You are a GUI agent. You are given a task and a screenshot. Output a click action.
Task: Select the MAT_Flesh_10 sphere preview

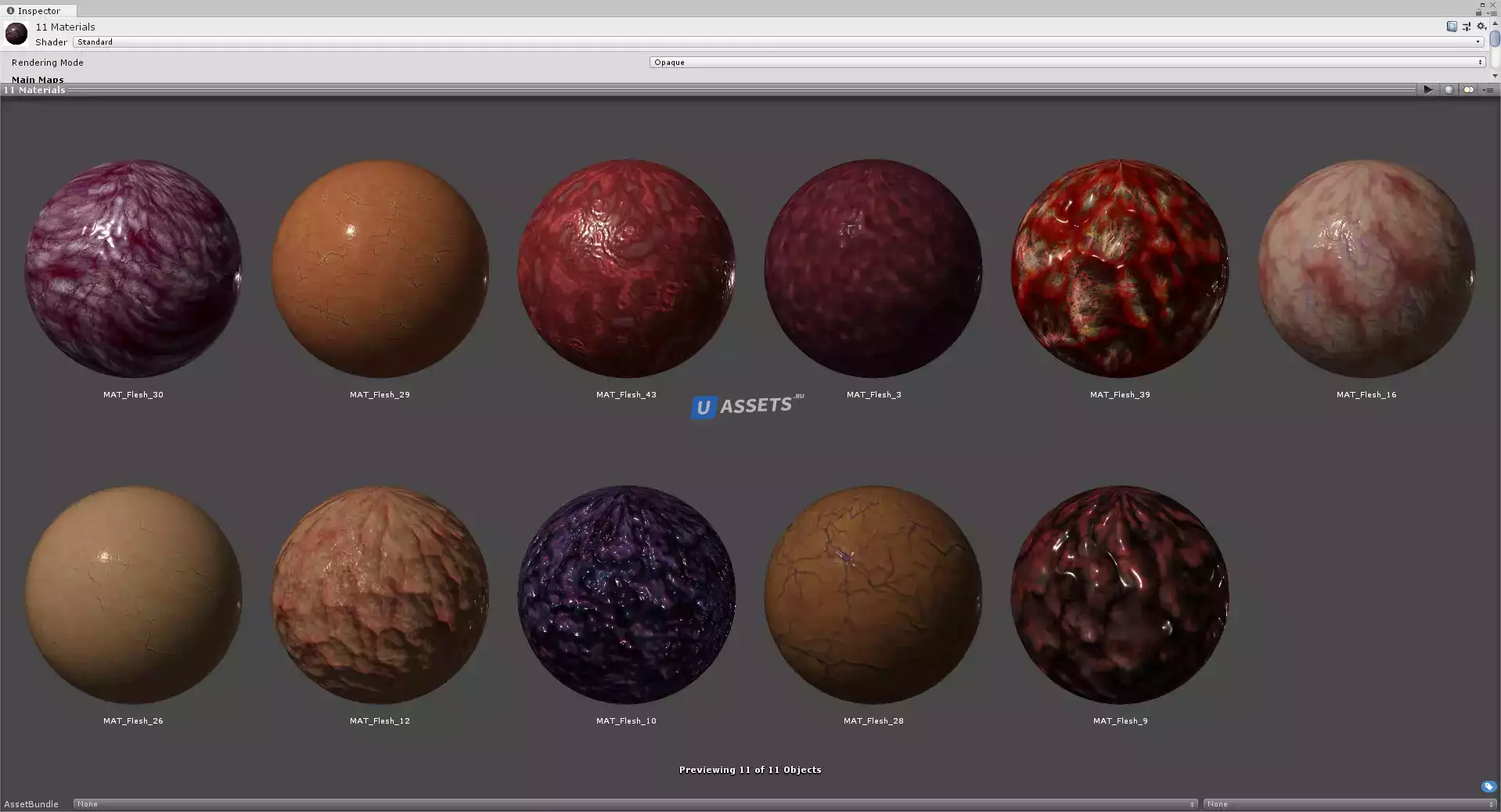(626, 595)
